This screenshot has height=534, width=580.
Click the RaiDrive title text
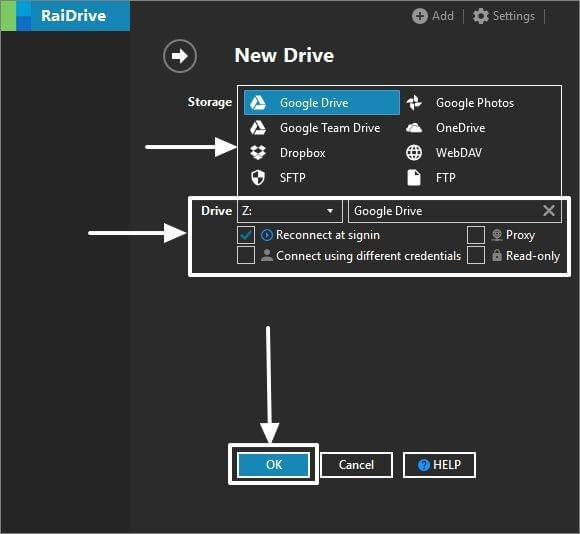click(74, 16)
